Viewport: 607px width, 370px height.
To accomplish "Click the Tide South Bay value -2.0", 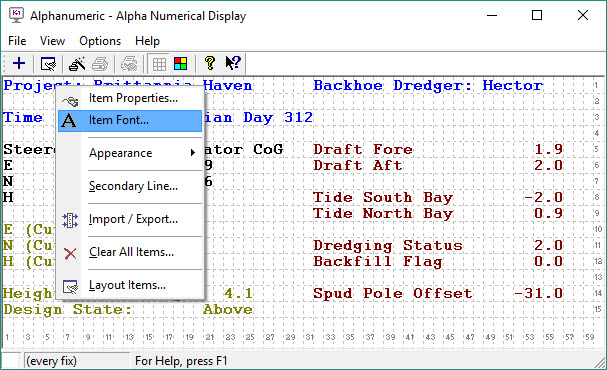I will pos(543,197).
